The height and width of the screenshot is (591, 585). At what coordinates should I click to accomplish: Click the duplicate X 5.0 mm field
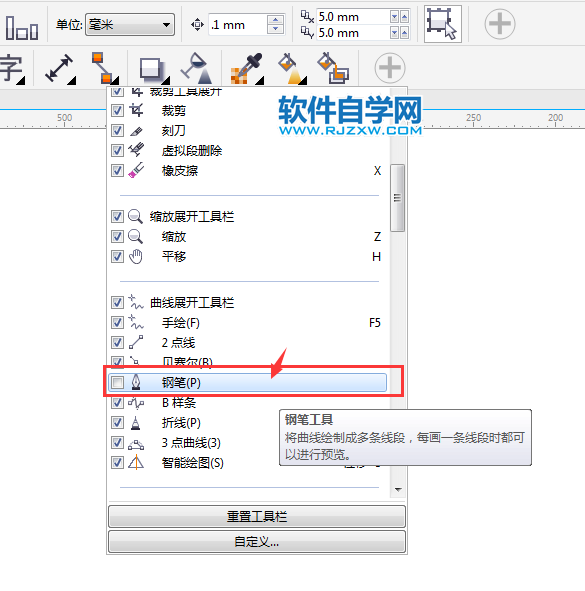pos(352,17)
